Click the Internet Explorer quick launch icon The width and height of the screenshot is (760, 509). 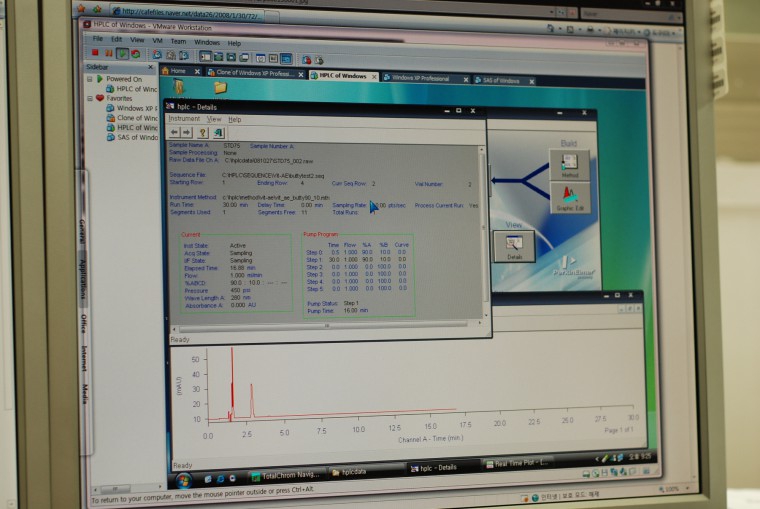click(x=221, y=478)
